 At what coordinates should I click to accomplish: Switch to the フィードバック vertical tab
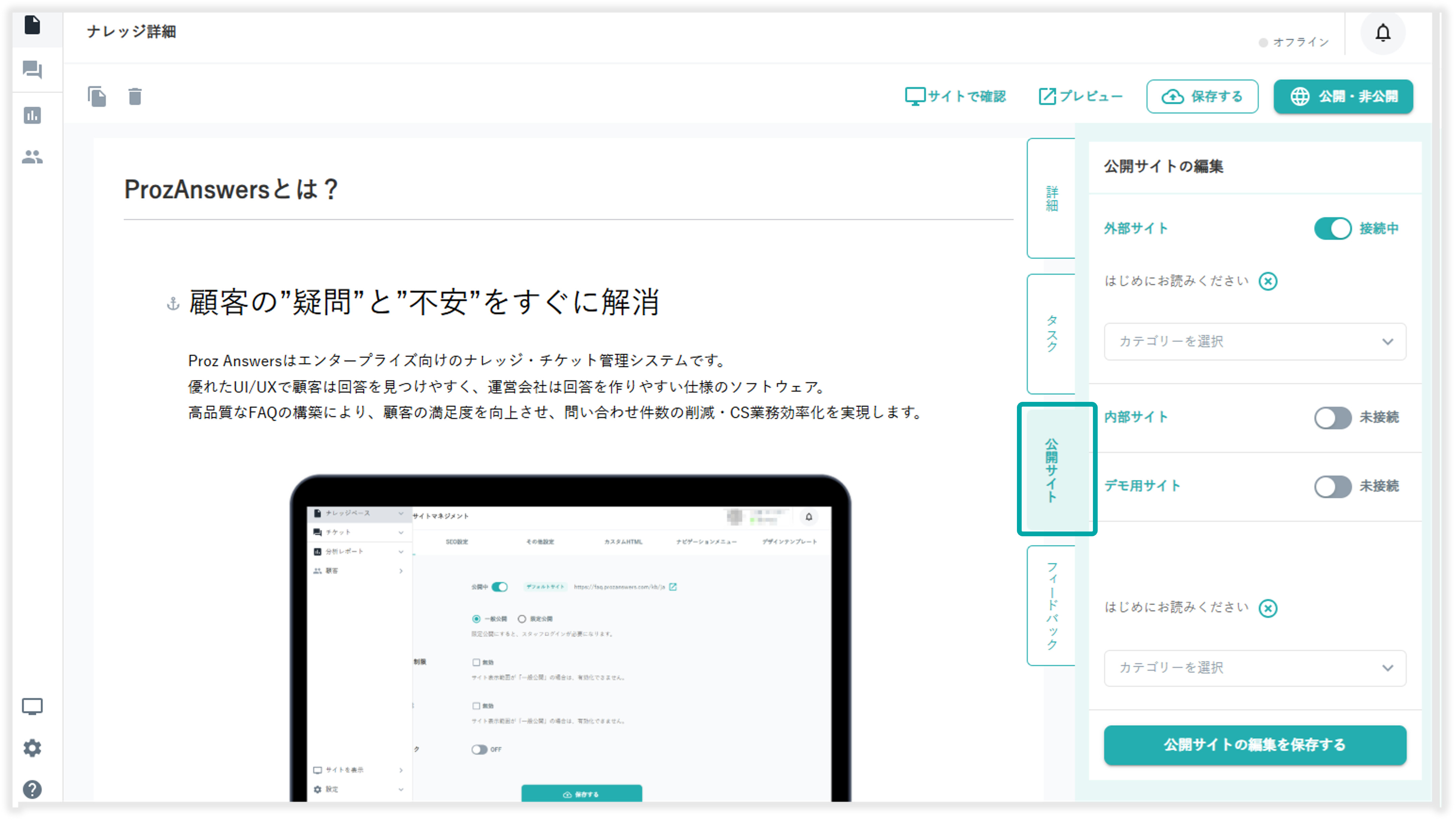[x=1051, y=606]
